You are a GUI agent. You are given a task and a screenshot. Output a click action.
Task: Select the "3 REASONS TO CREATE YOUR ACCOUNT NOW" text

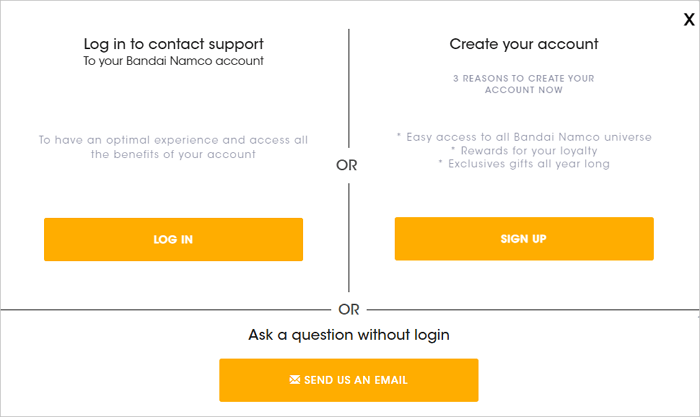tap(524, 83)
